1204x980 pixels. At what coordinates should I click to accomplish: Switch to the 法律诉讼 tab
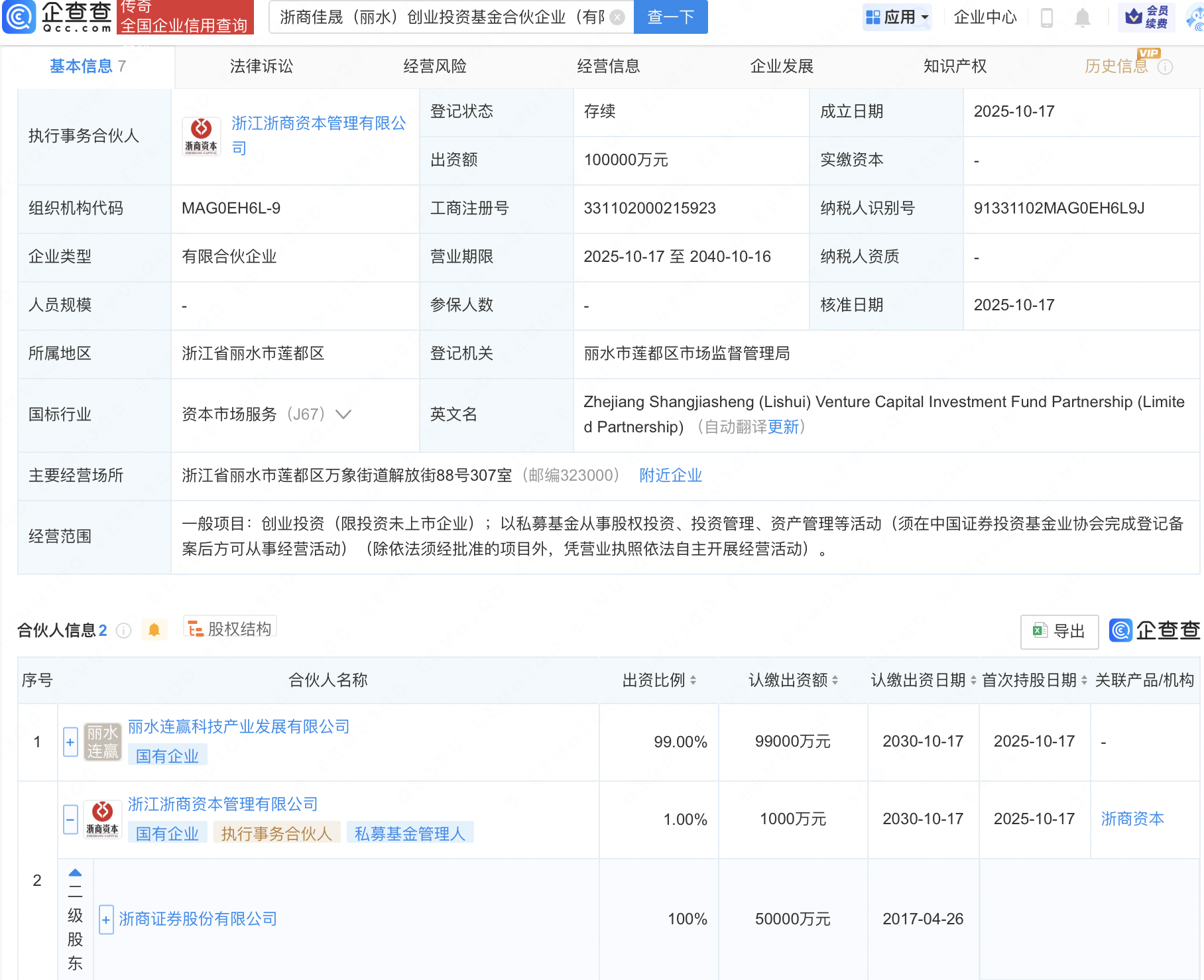pos(261,66)
